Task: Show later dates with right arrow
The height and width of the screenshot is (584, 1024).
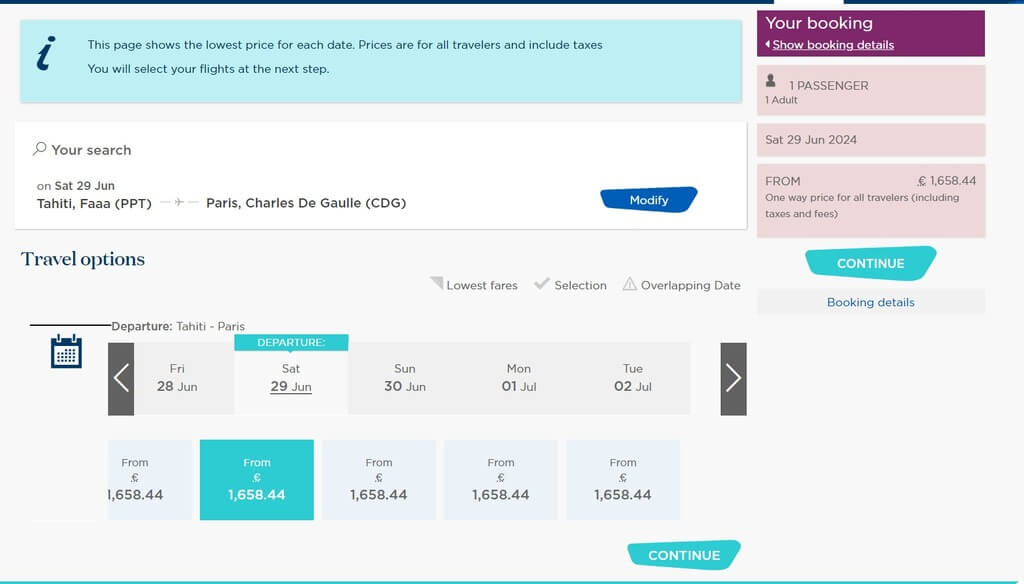Action: coord(733,379)
